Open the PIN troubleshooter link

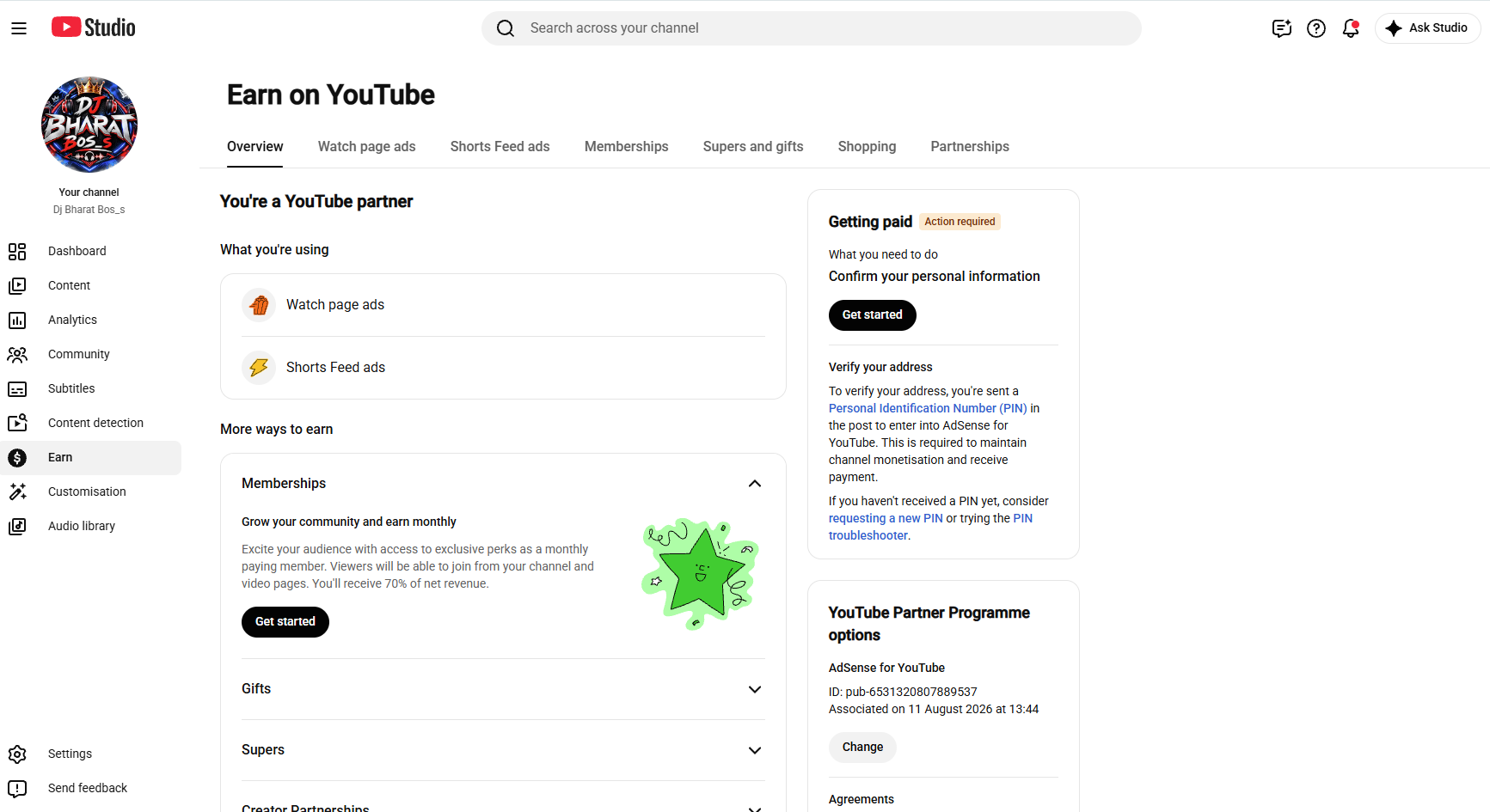pyautogui.click(x=930, y=527)
